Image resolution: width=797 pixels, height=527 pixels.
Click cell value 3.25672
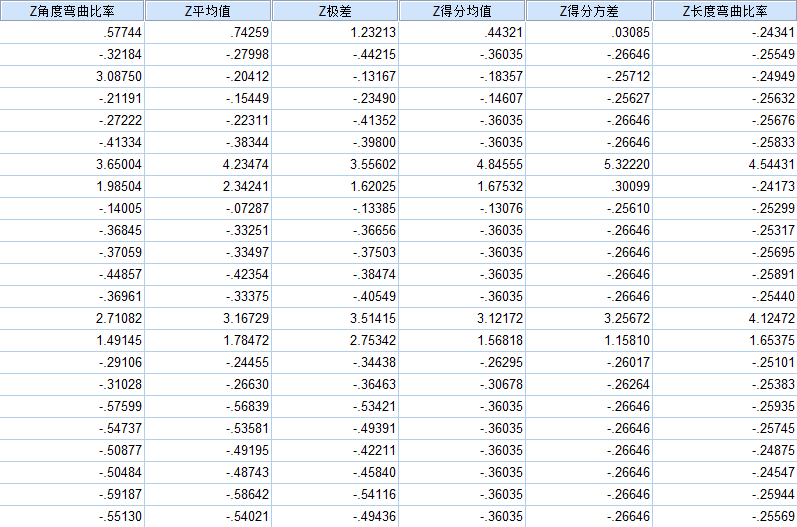coord(627,318)
